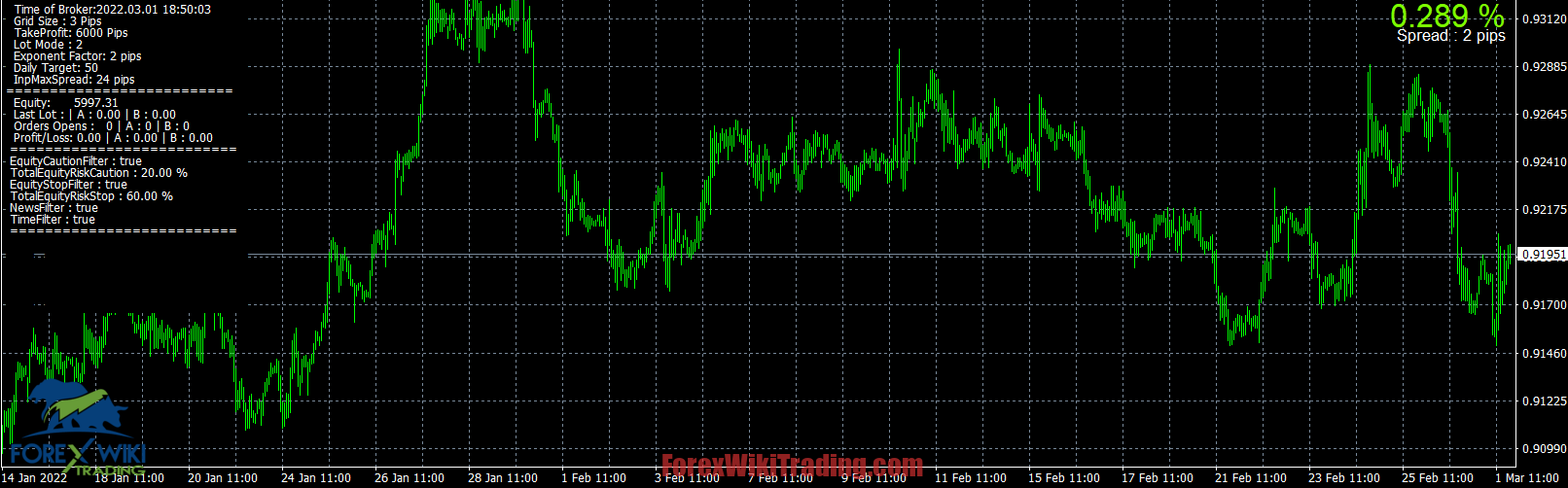
Task: Click the 0.92885 price axis label
Action: tap(1543, 67)
